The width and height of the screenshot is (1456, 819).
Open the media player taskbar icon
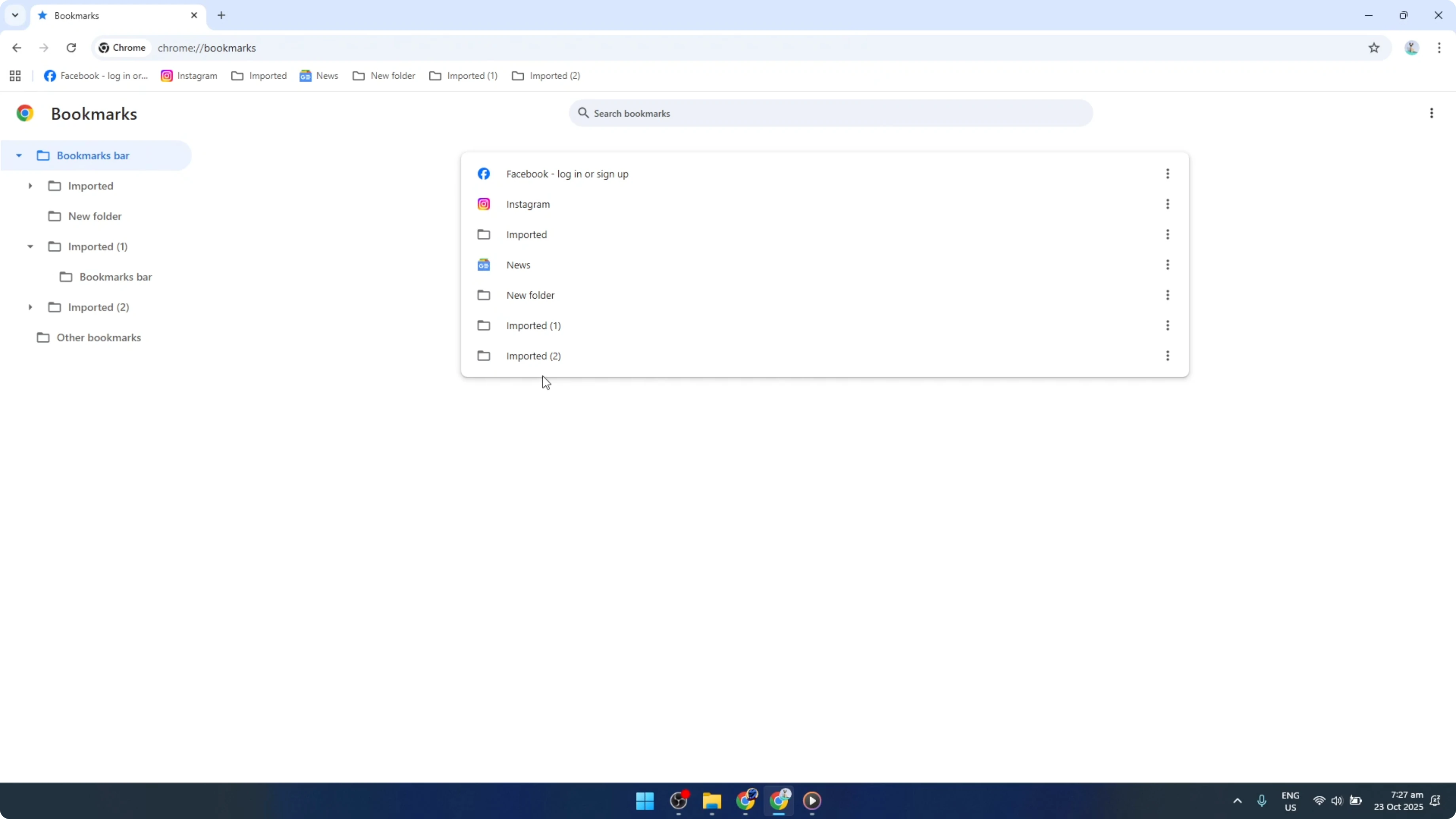pyautogui.click(x=812, y=800)
